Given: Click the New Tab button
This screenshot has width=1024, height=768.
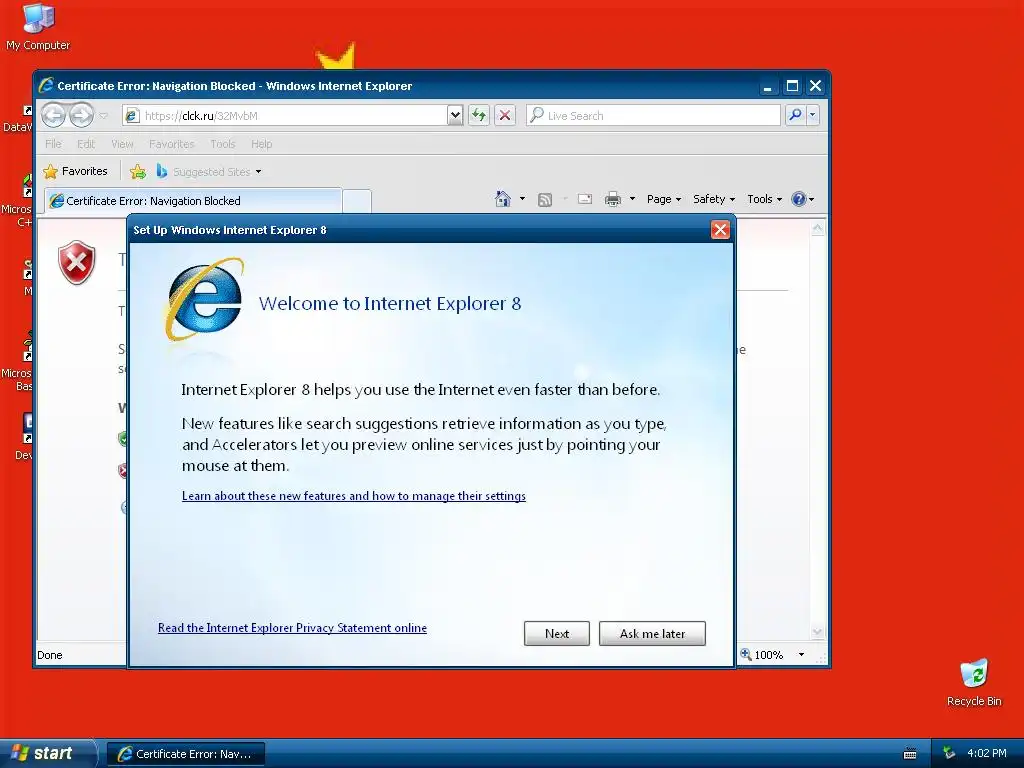Looking at the screenshot, I should pos(357,201).
